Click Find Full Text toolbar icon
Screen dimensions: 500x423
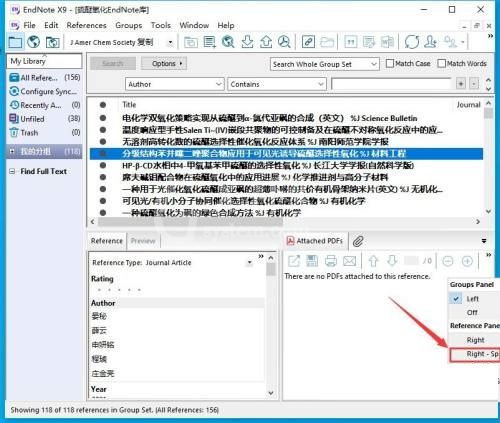pos(284,42)
